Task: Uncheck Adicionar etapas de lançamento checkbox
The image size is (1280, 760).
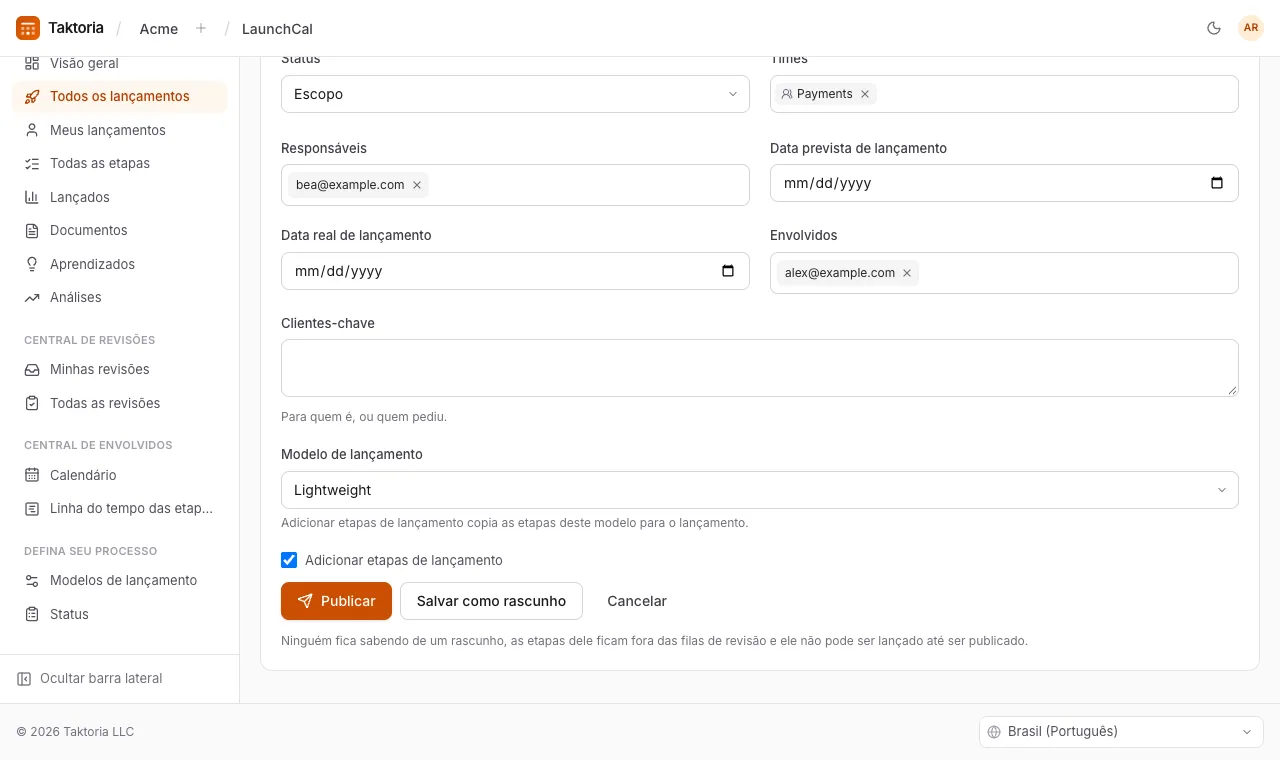Action: pyautogui.click(x=289, y=560)
